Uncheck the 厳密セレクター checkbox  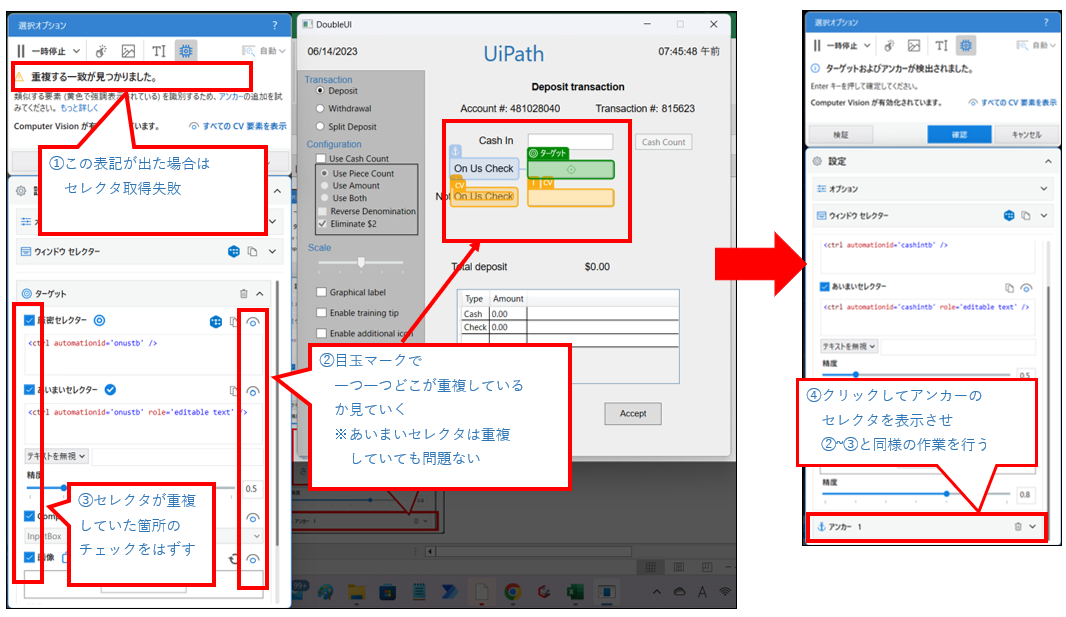pos(29,319)
